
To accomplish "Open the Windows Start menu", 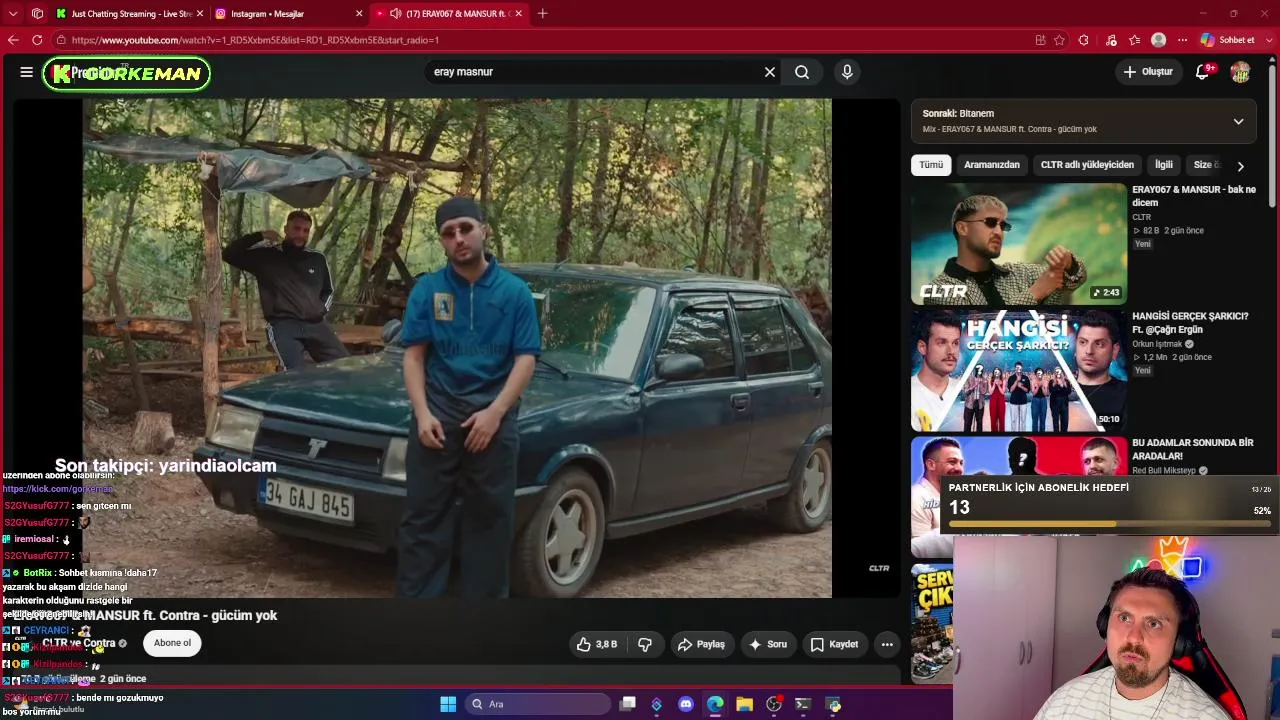I will (x=448, y=704).
